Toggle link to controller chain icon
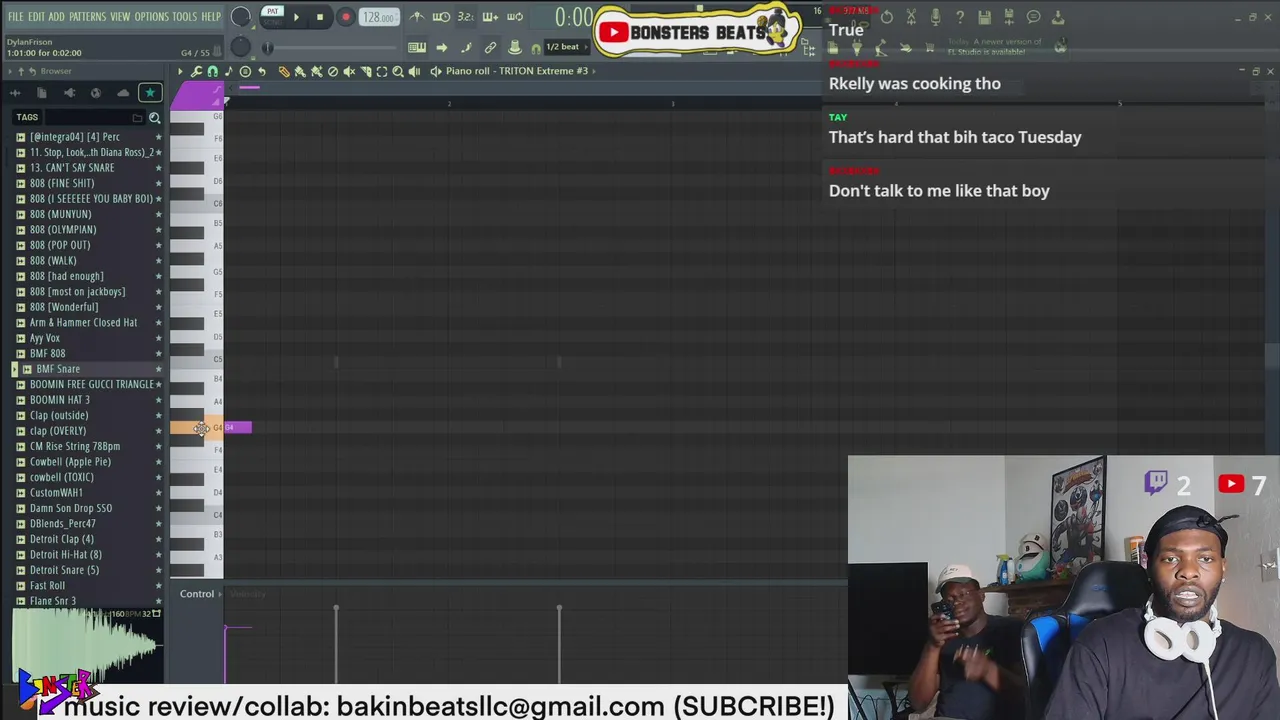 (490, 47)
